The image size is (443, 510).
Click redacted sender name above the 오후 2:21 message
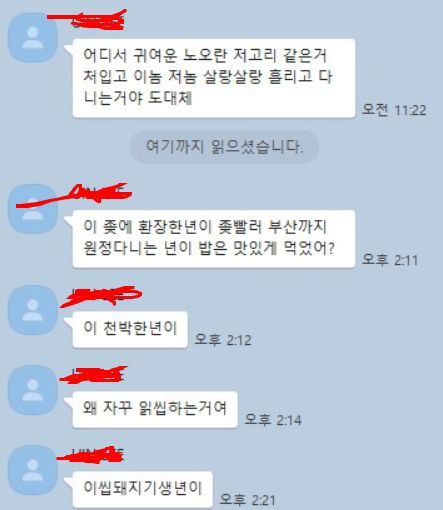tap(91, 455)
